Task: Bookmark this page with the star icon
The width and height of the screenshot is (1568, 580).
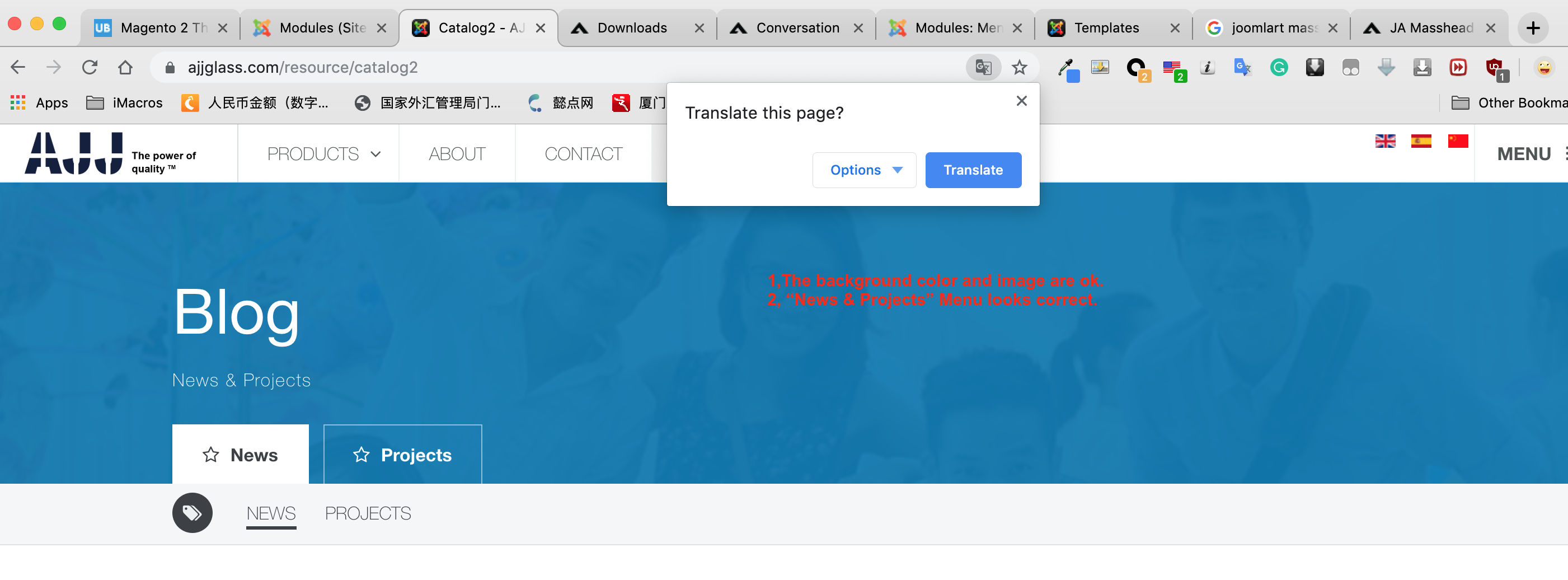Action: 1020,67
